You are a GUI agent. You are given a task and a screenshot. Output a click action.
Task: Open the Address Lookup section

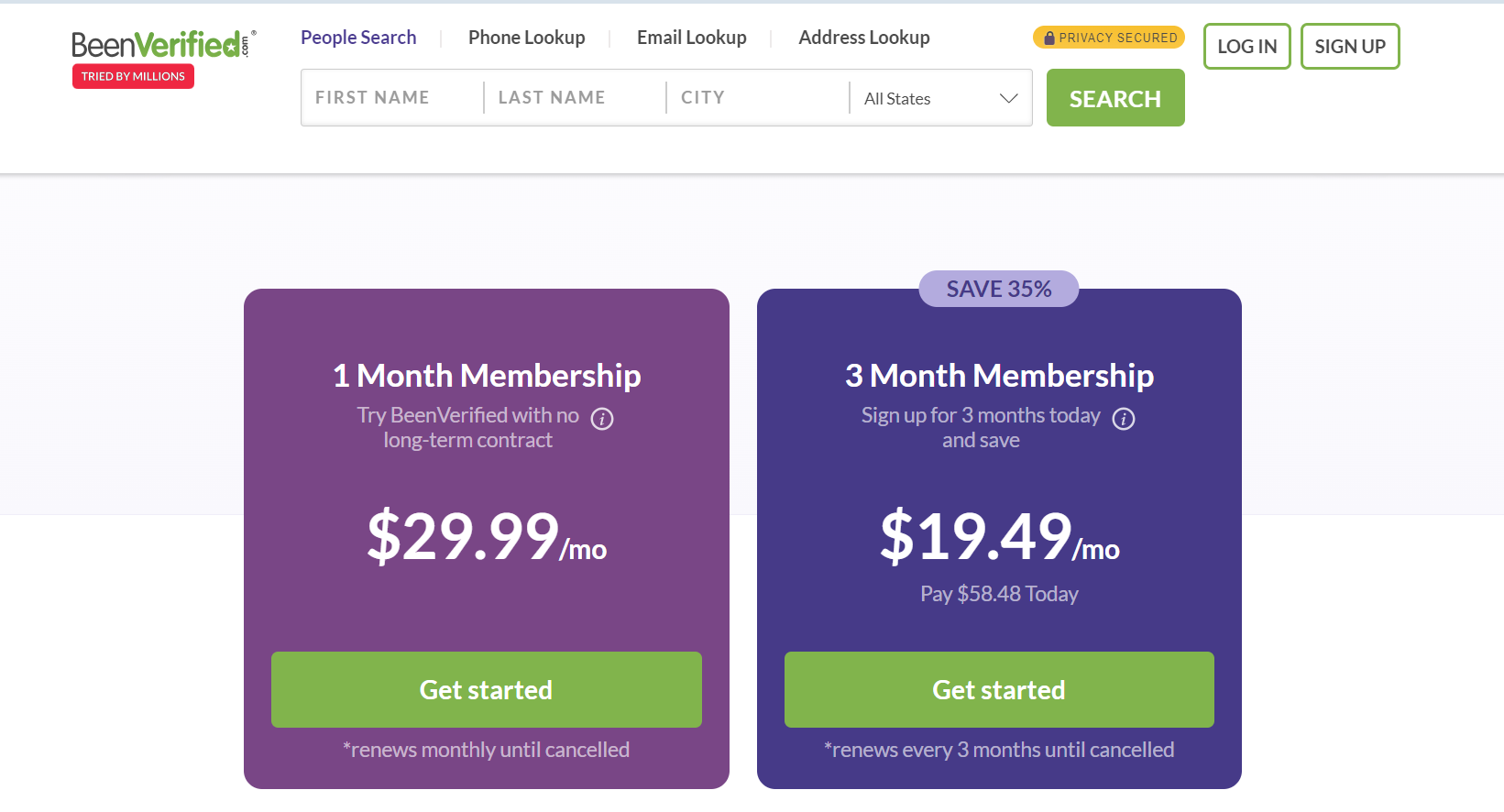(863, 37)
